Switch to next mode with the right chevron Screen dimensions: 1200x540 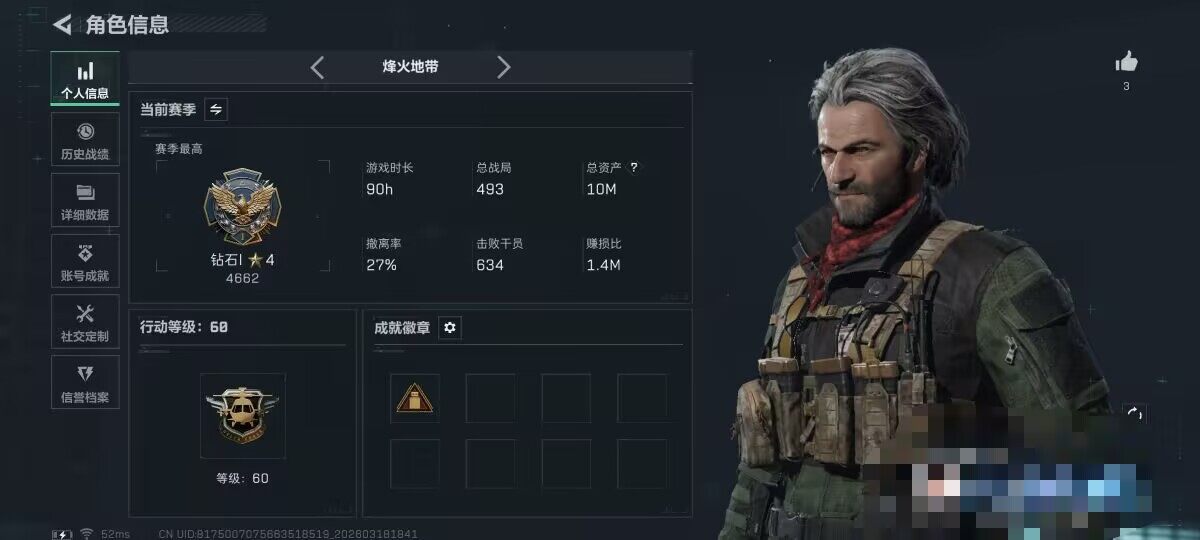[503, 67]
